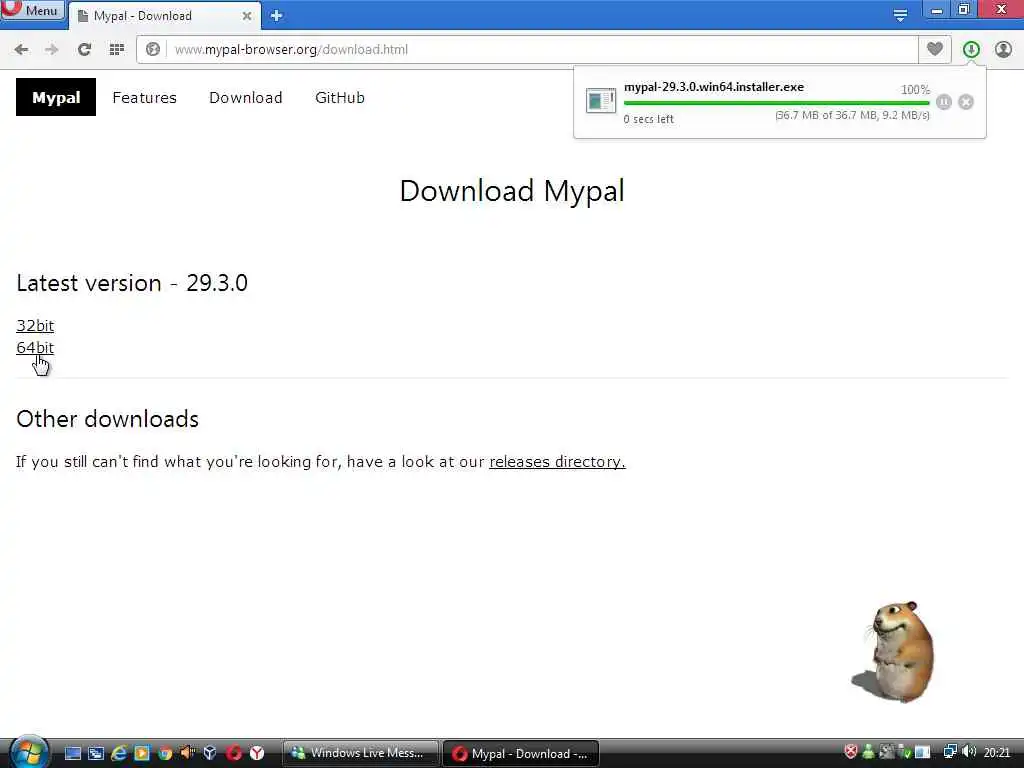Image resolution: width=1024 pixels, height=768 pixels.
Task: Pause the mypal installer download
Action: tap(944, 102)
